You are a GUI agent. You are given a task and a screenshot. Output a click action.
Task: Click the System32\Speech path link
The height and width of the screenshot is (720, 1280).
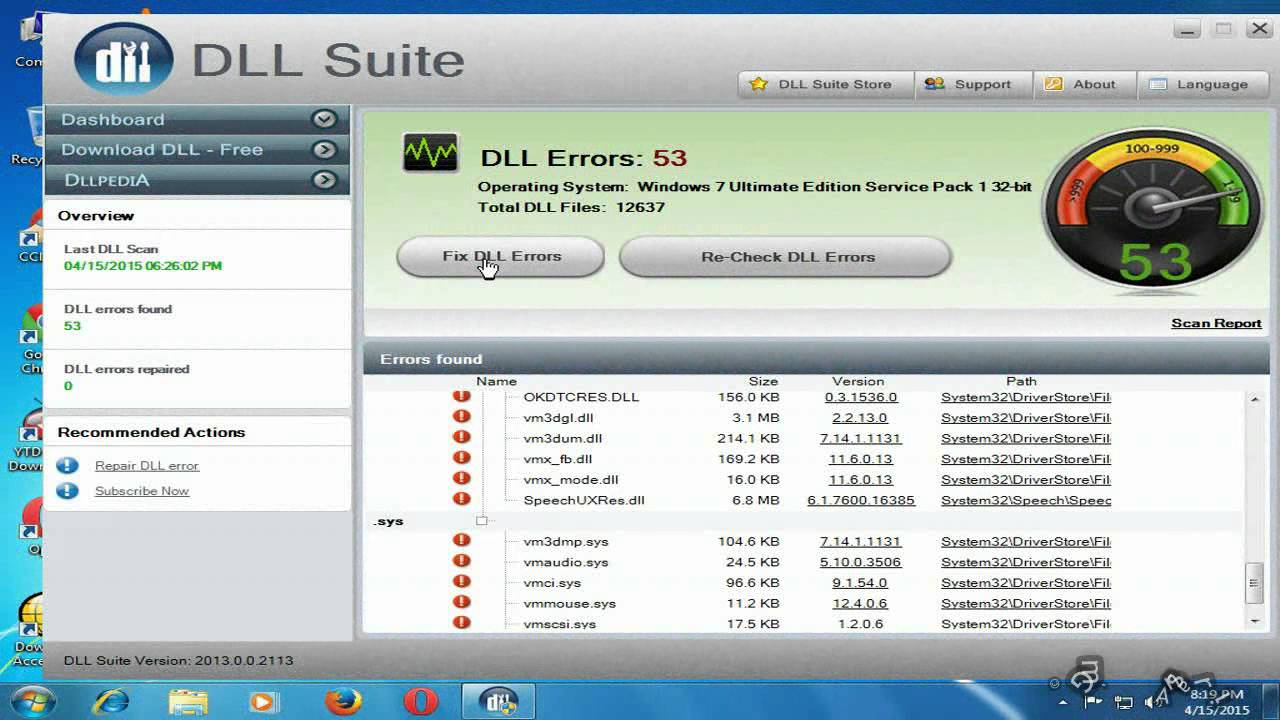pyautogui.click(x=1026, y=500)
